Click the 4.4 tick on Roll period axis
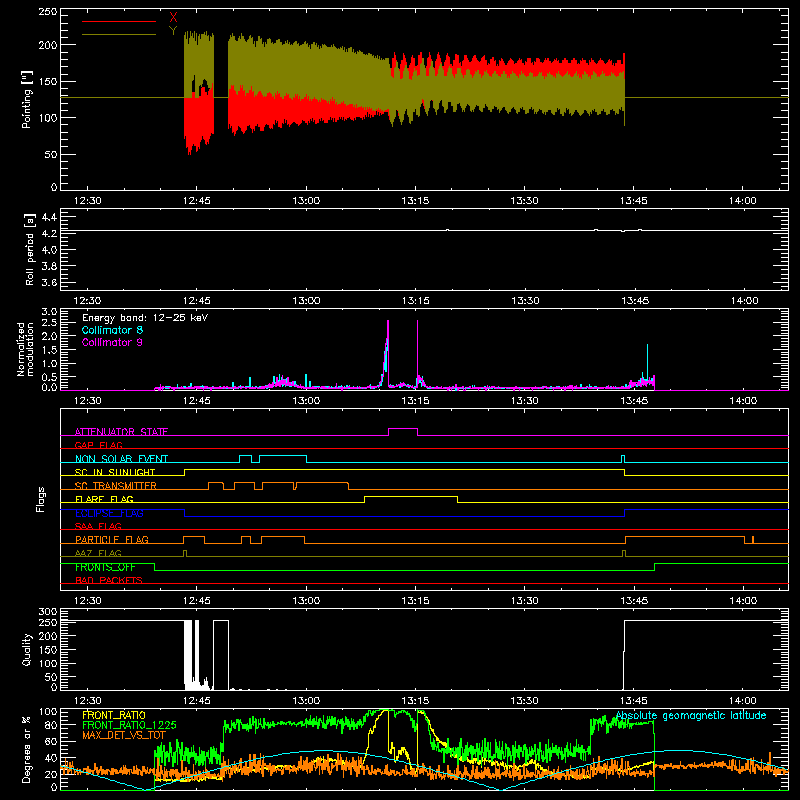The height and width of the screenshot is (800, 800). pyautogui.click(x=49, y=217)
